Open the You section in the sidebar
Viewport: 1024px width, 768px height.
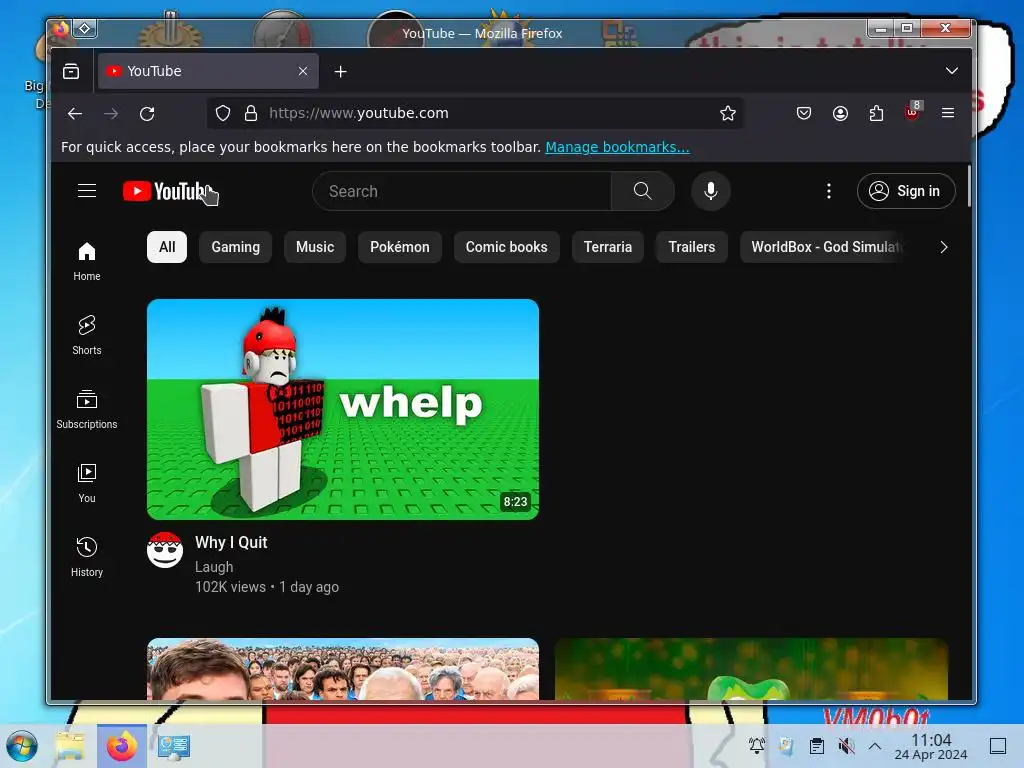87,483
